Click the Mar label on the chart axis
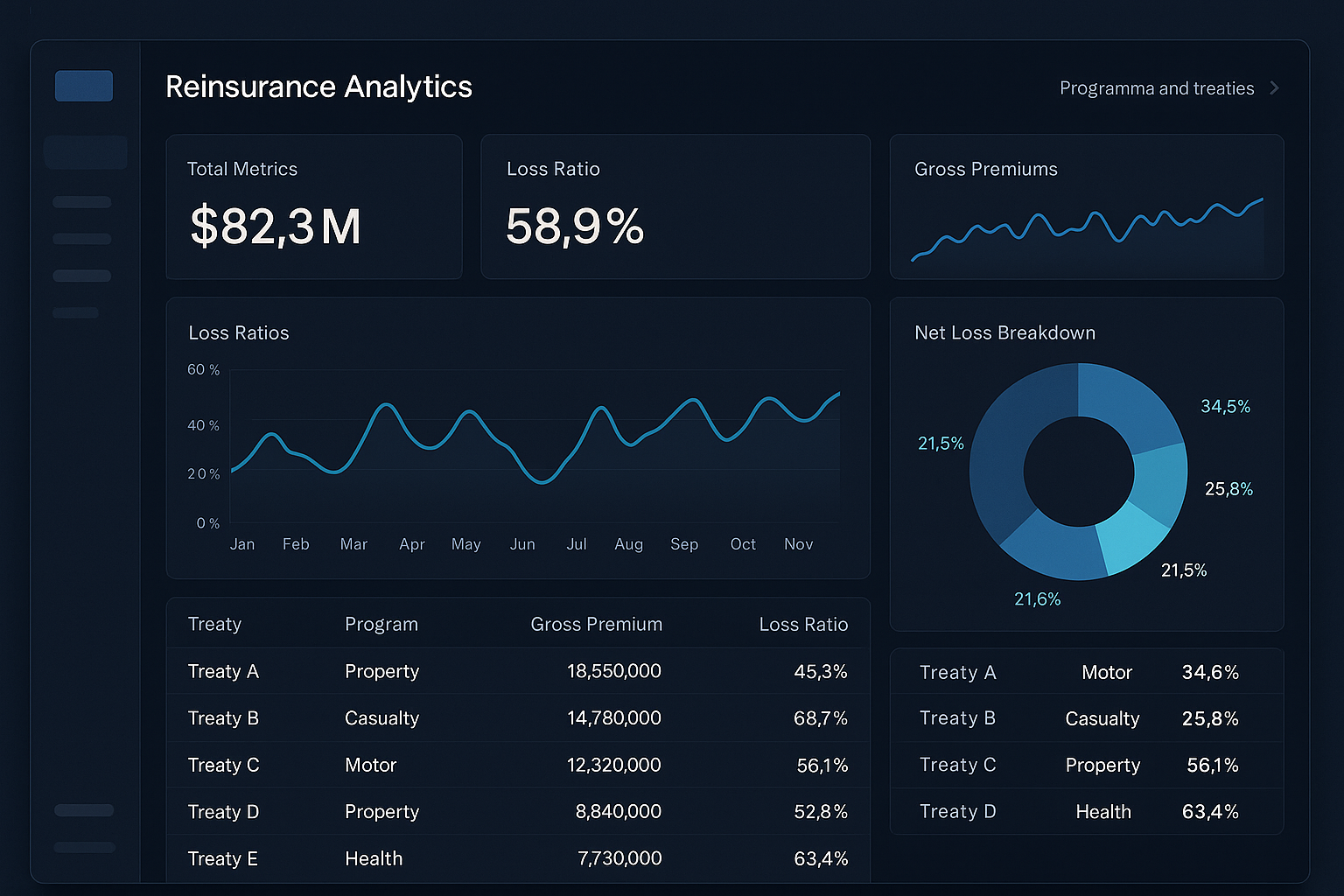 coord(353,544)
